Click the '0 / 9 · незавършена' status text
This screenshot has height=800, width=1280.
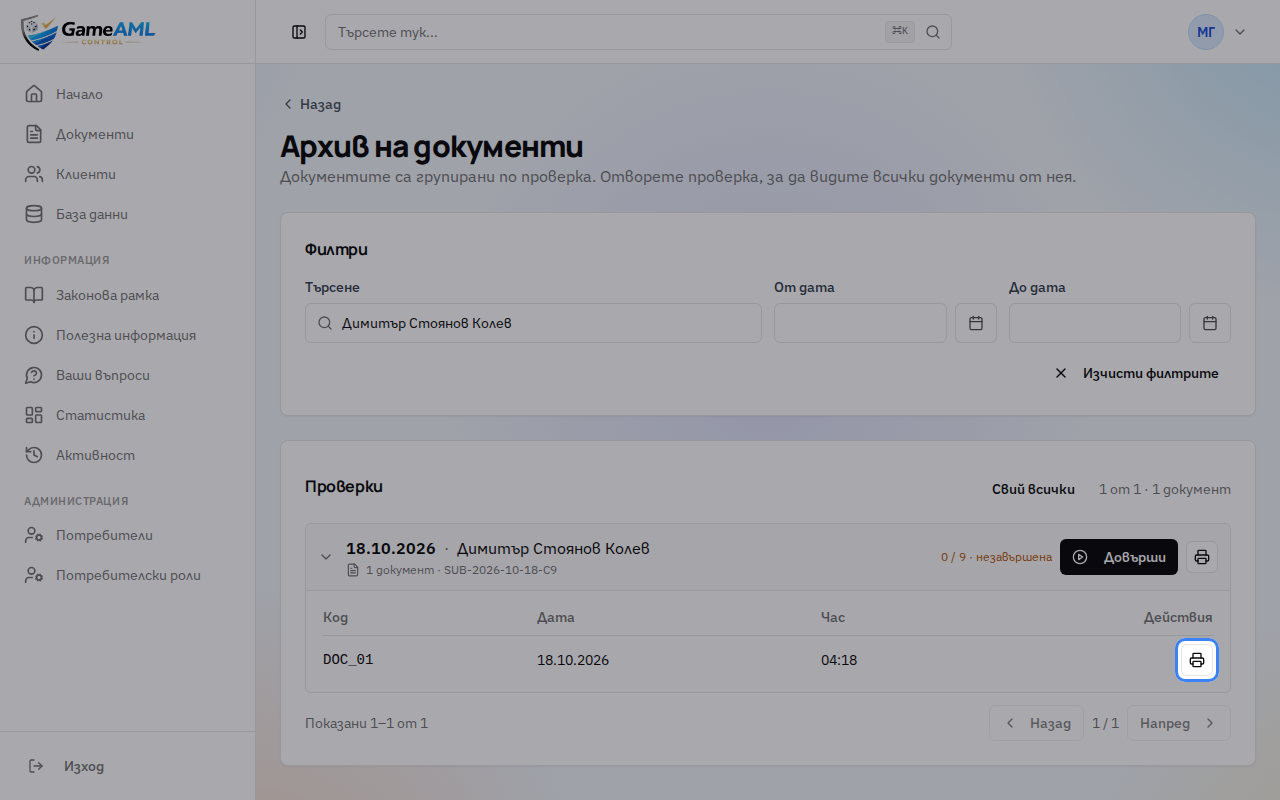[996, 557]
